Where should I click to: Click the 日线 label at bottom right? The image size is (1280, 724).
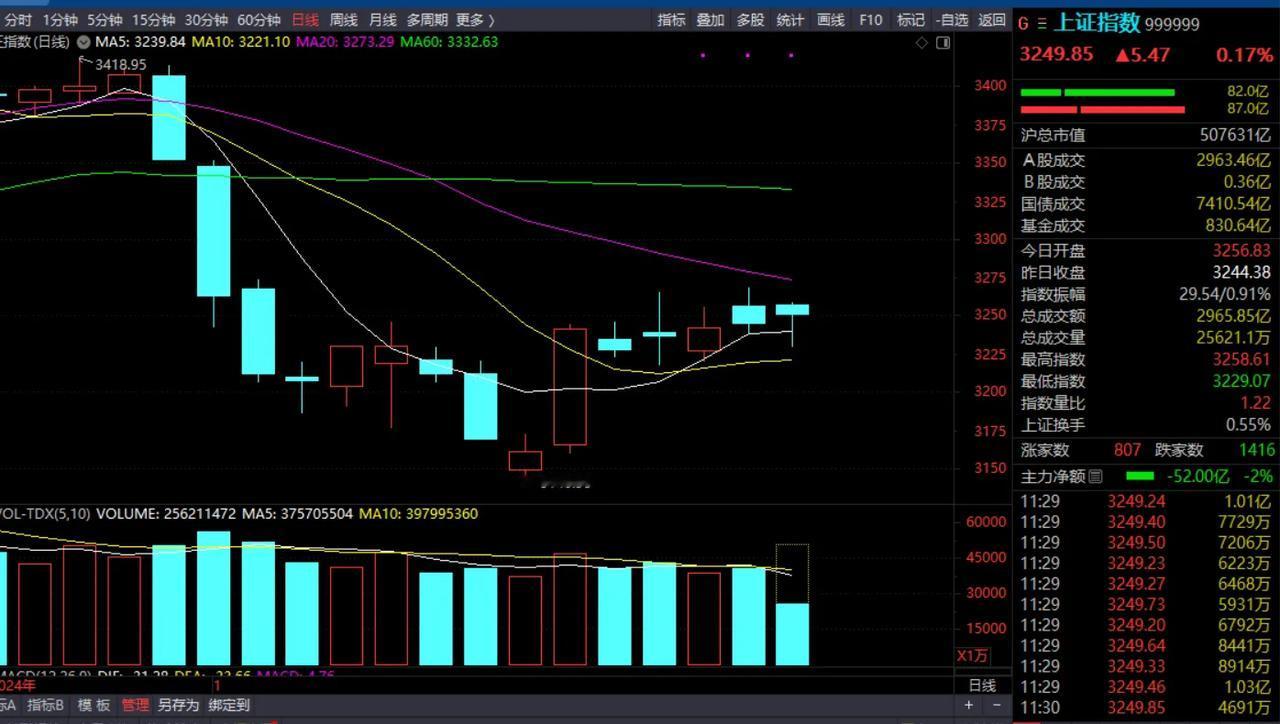(982, 685)
